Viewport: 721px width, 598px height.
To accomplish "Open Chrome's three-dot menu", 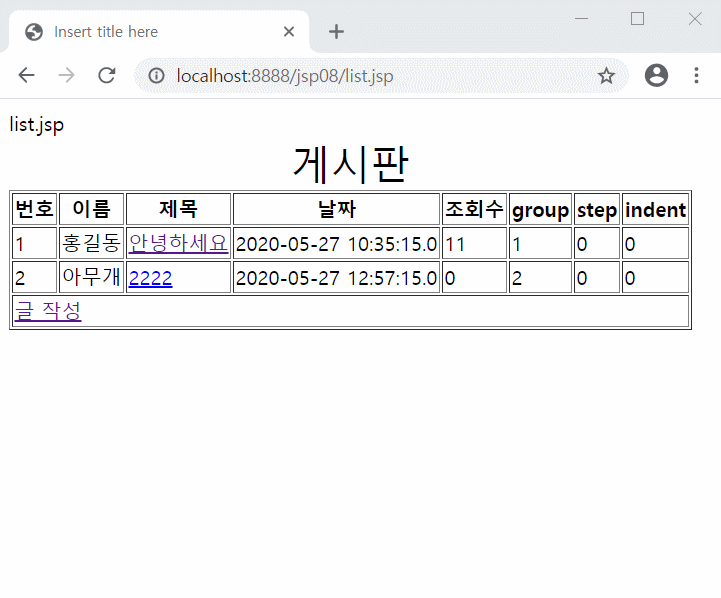I will [696, 75].
